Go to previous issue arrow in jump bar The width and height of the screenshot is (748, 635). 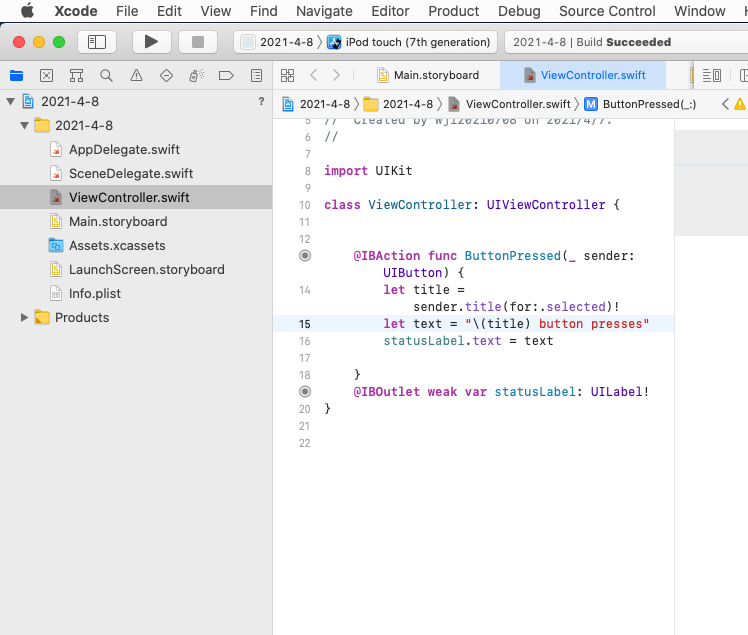pyautogui.click(x=725, y=104)
